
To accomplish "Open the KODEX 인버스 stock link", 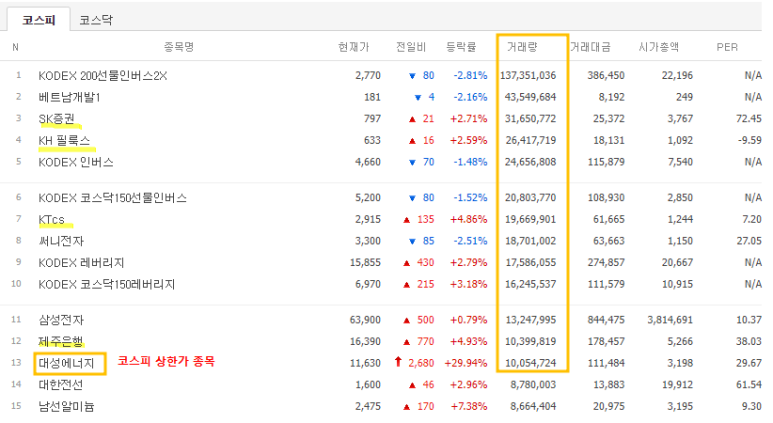I will tap(76, 162).
